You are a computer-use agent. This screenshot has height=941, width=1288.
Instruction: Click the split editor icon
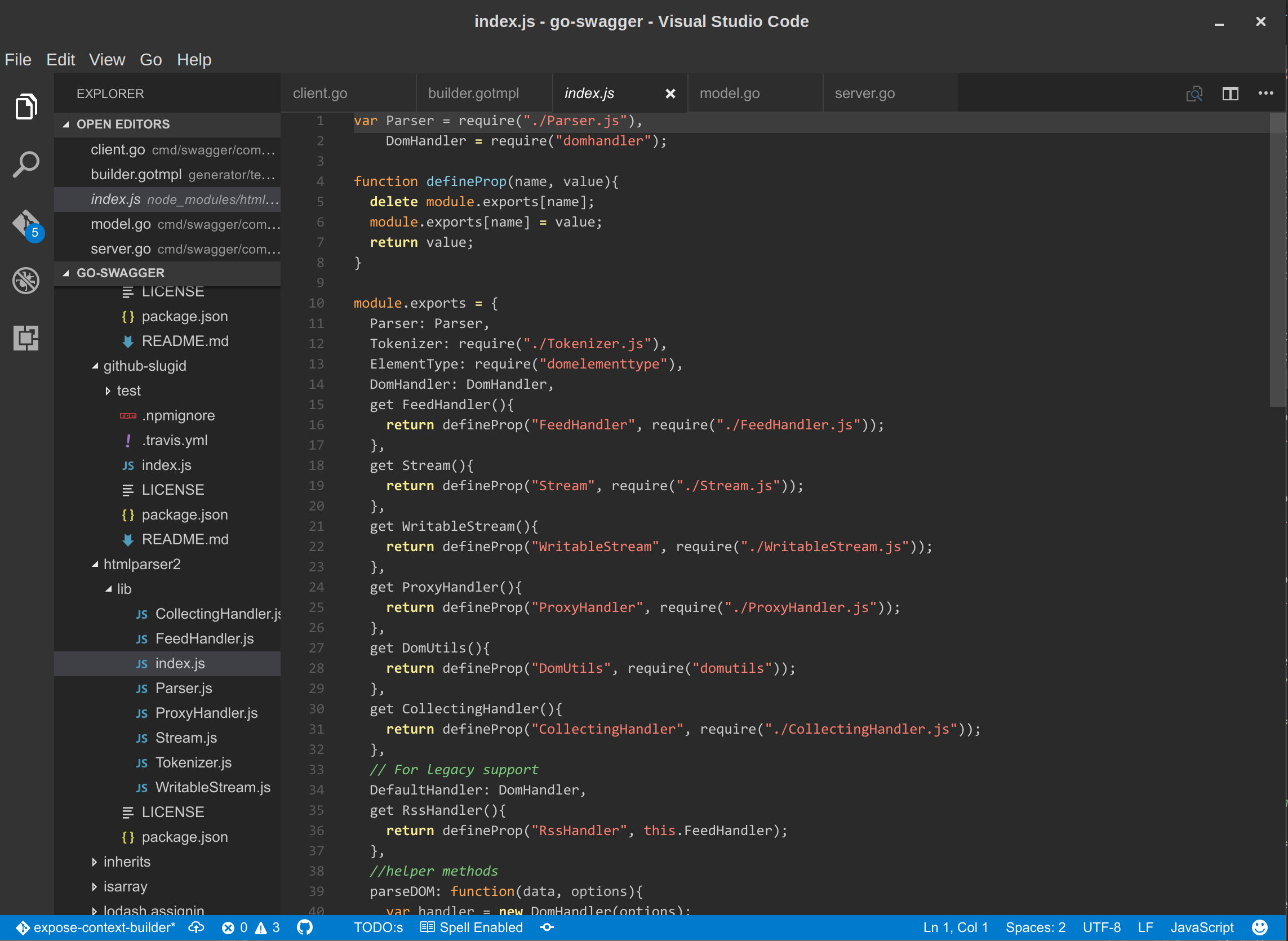[x=1230, y=94]
